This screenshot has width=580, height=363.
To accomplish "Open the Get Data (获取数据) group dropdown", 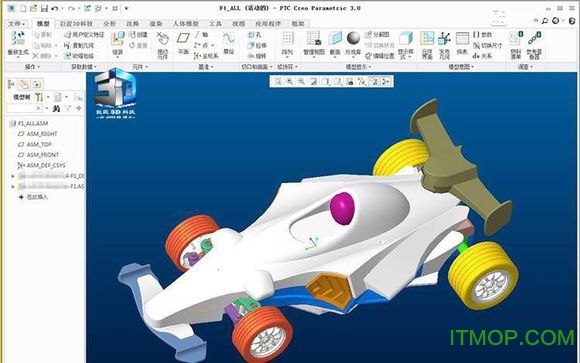I will click(x=84, y=67).
